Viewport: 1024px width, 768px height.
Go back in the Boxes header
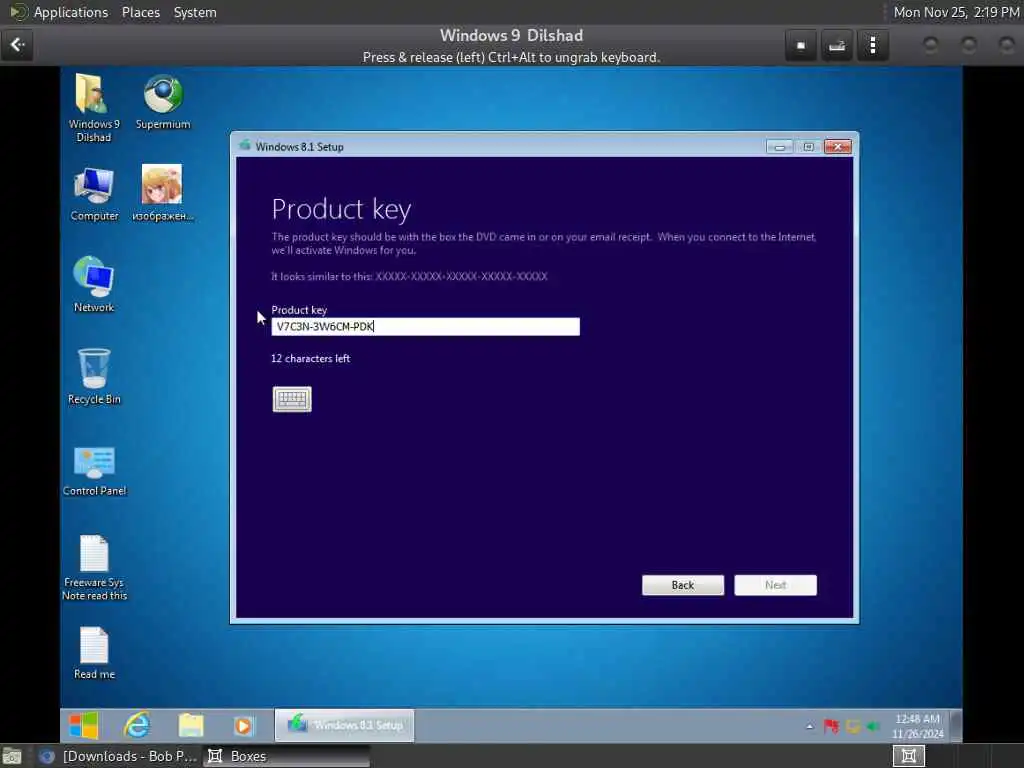point(18,45)
